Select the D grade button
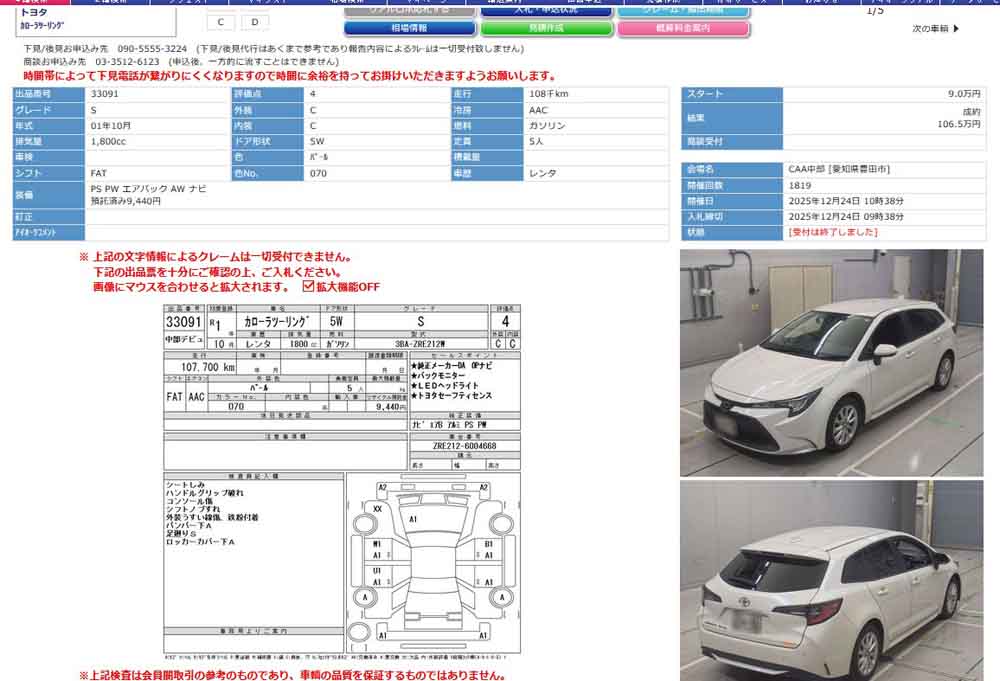The height and width of the screenshot is (681, 1000). tap(254, 21)
